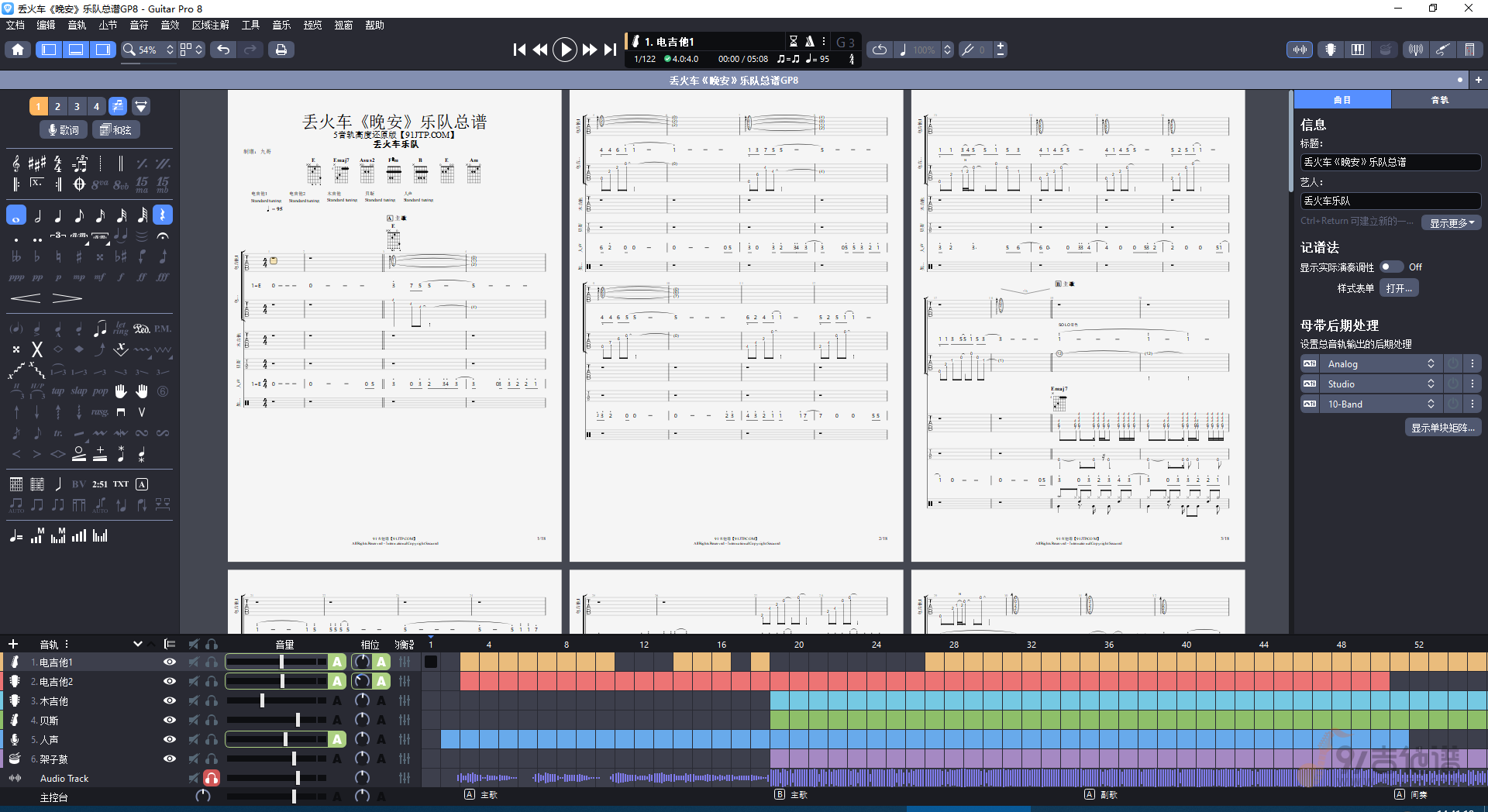Expand the tracks header down chevron
Viewport: 1488px width, 812px height.
point(138,644)
